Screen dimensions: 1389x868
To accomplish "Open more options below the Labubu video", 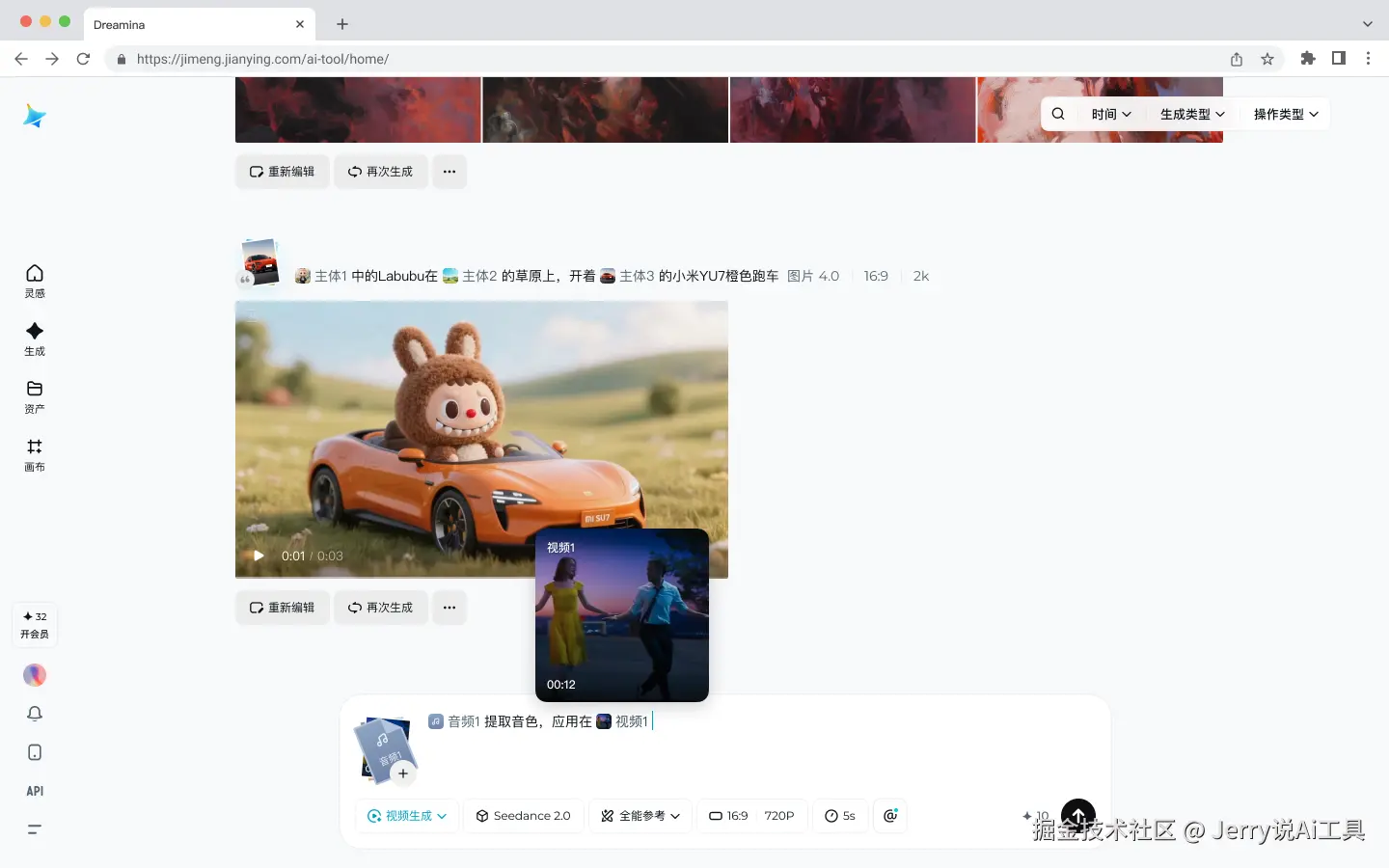I will (x=449, y=608).
